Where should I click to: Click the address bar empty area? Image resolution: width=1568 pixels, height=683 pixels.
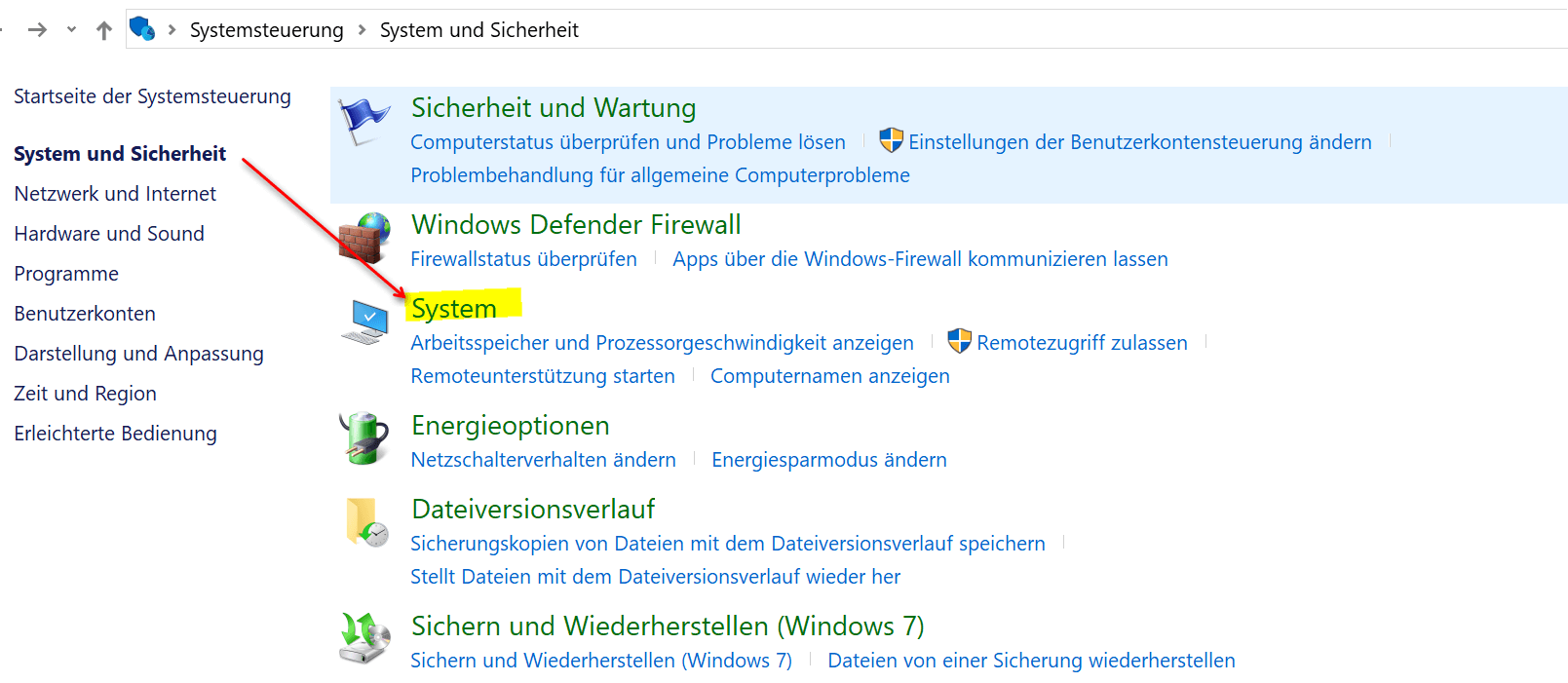(x=1072, y=30)
